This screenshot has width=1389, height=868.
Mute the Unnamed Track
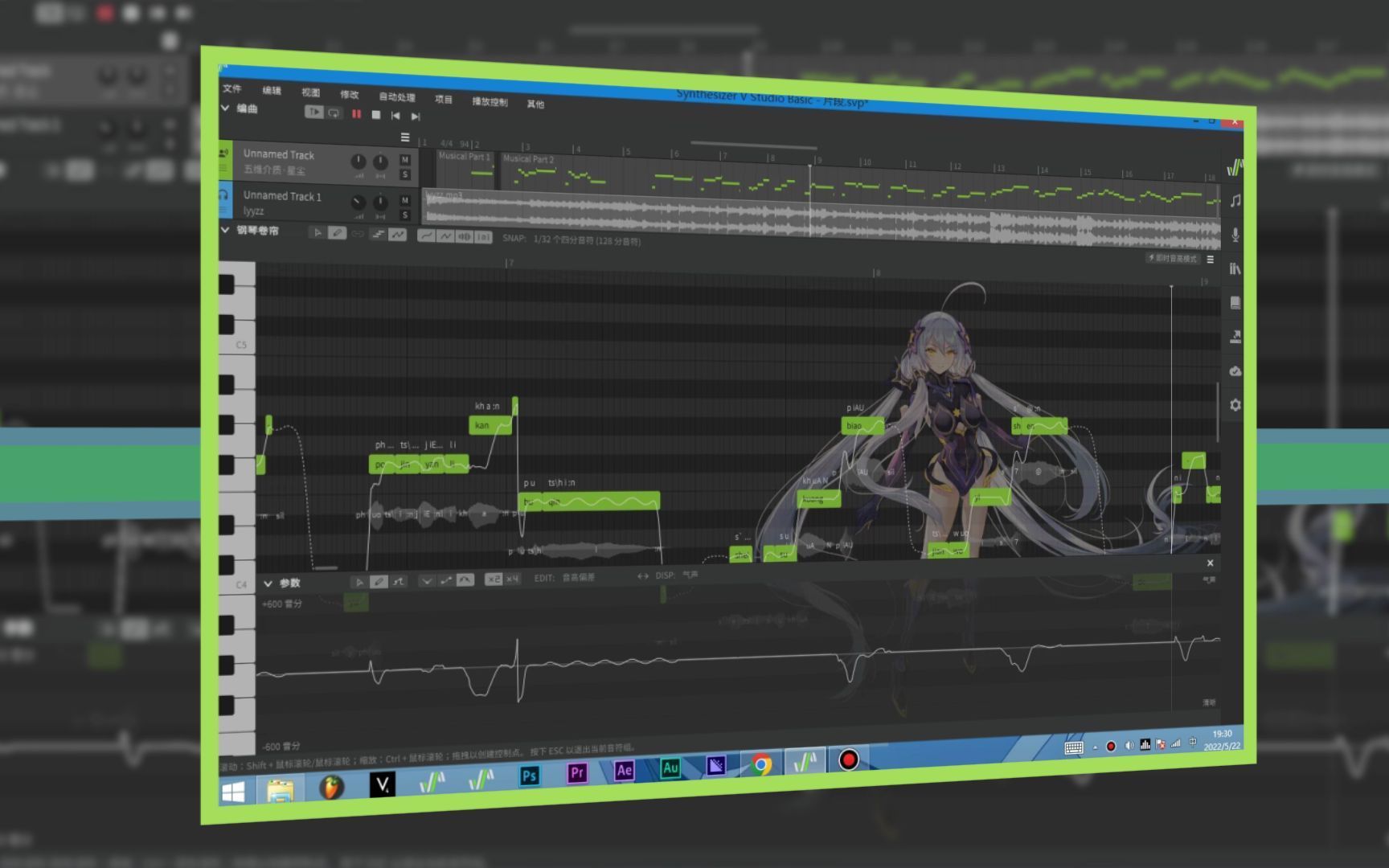pos(405,160)
